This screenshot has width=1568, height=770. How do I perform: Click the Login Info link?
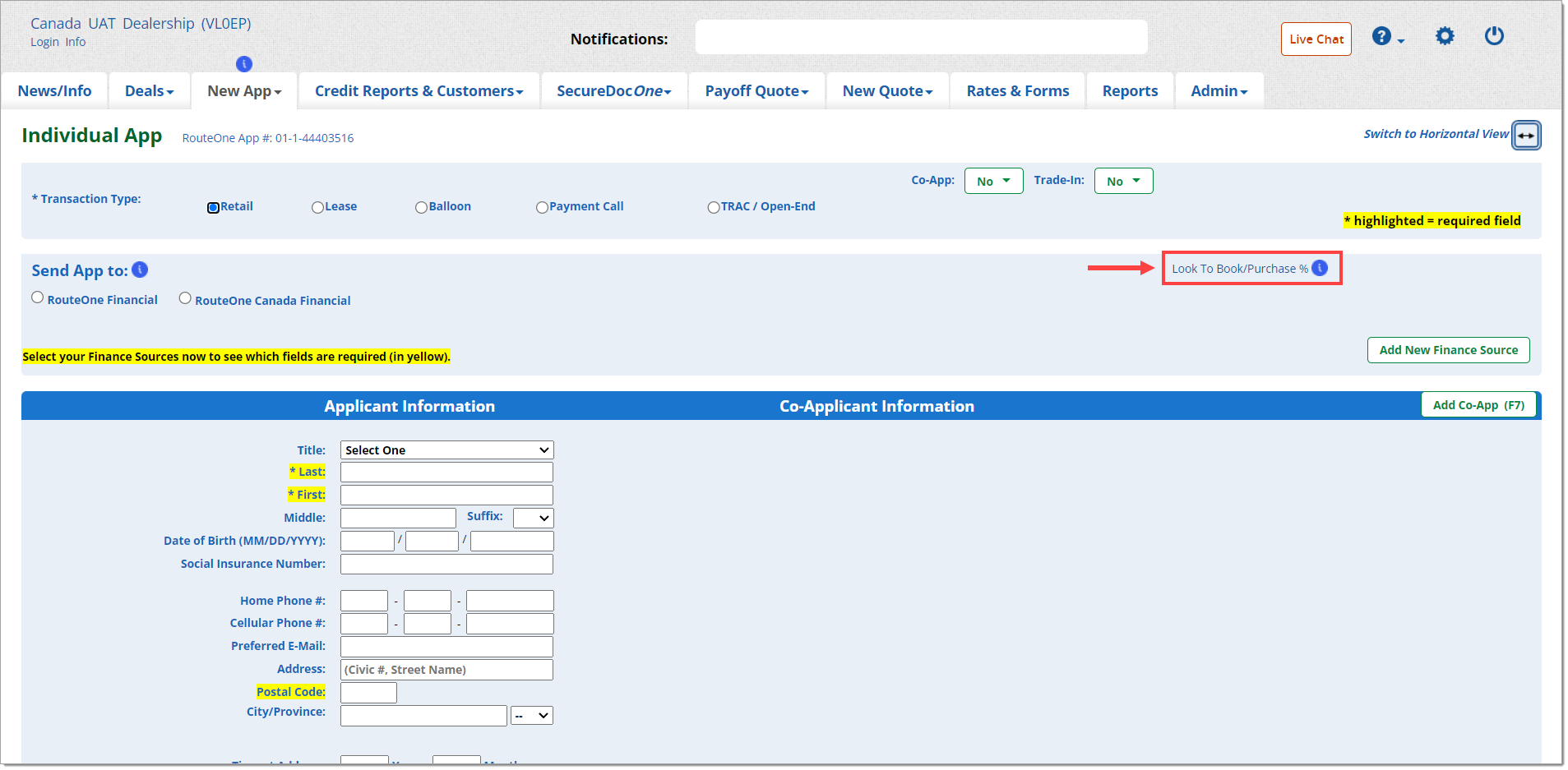(58, 42)
